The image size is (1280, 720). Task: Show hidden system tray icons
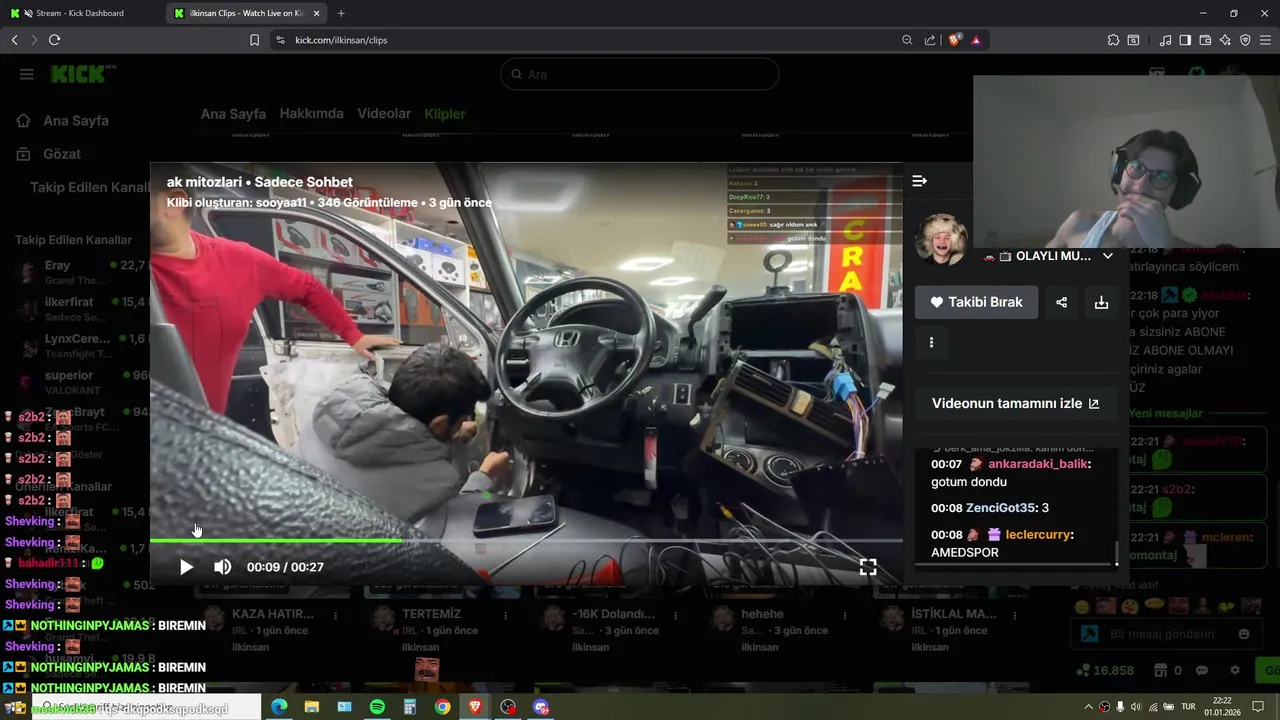[1089, 707]
